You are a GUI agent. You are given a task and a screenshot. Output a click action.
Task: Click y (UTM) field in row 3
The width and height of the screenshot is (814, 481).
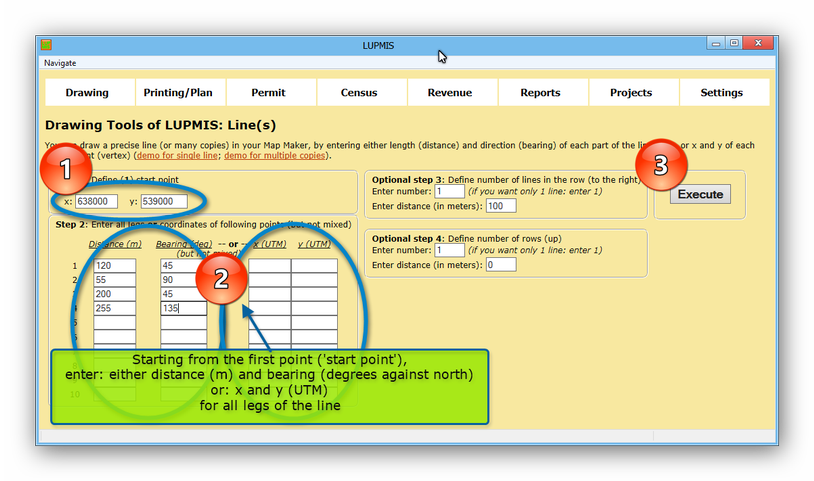(314, 294)
